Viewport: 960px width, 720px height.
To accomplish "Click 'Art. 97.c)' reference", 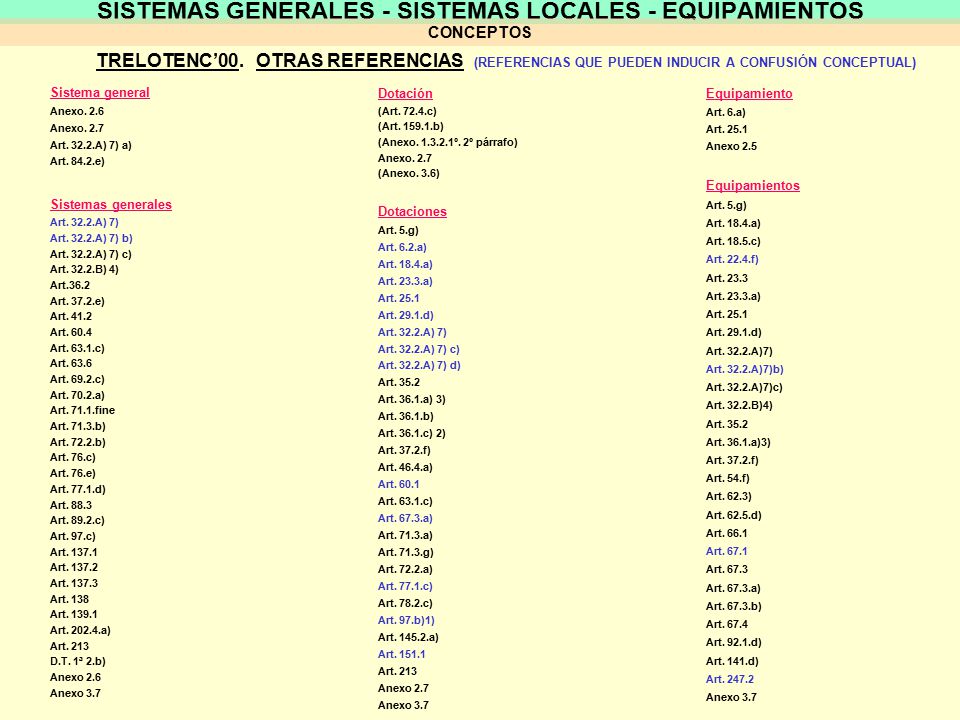I will [73, 536].
